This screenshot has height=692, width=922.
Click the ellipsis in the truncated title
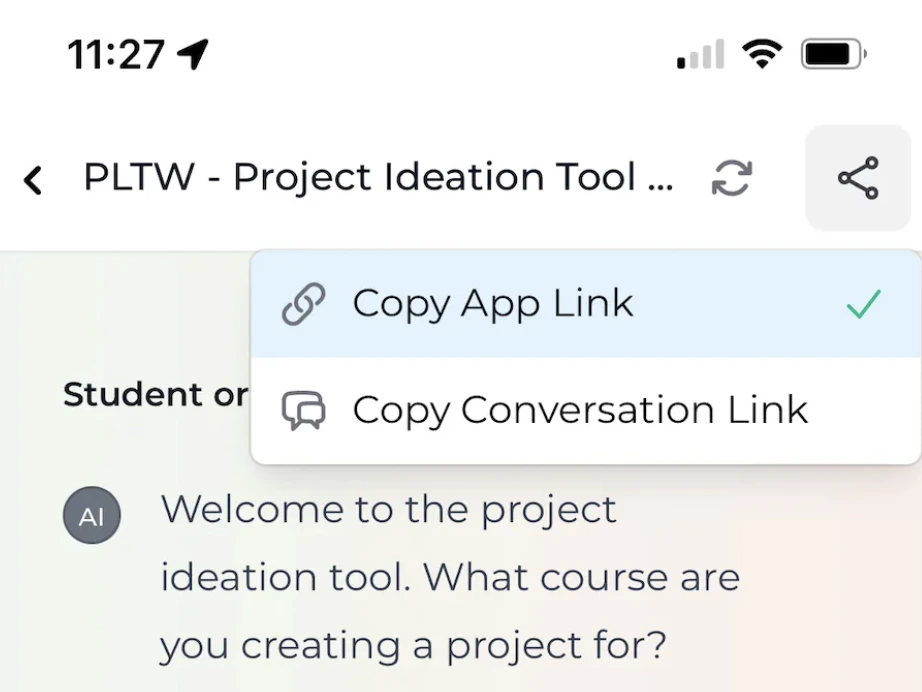coord(660,187)
